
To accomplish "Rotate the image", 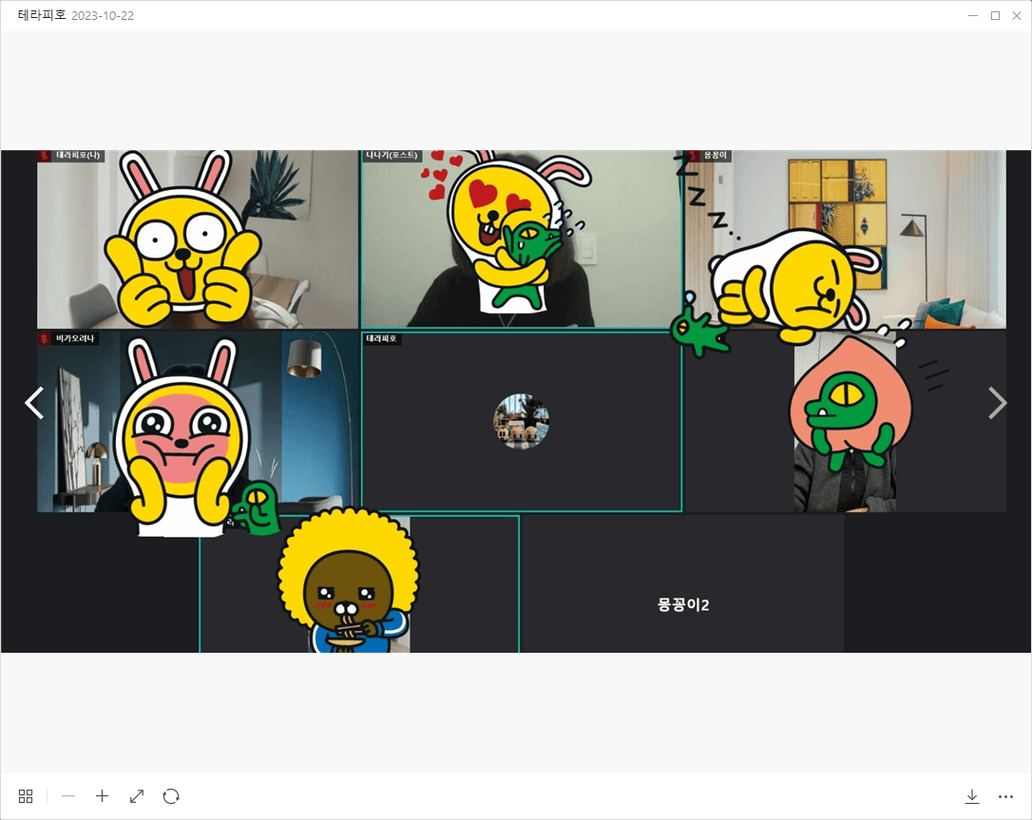I will (171, 796).
